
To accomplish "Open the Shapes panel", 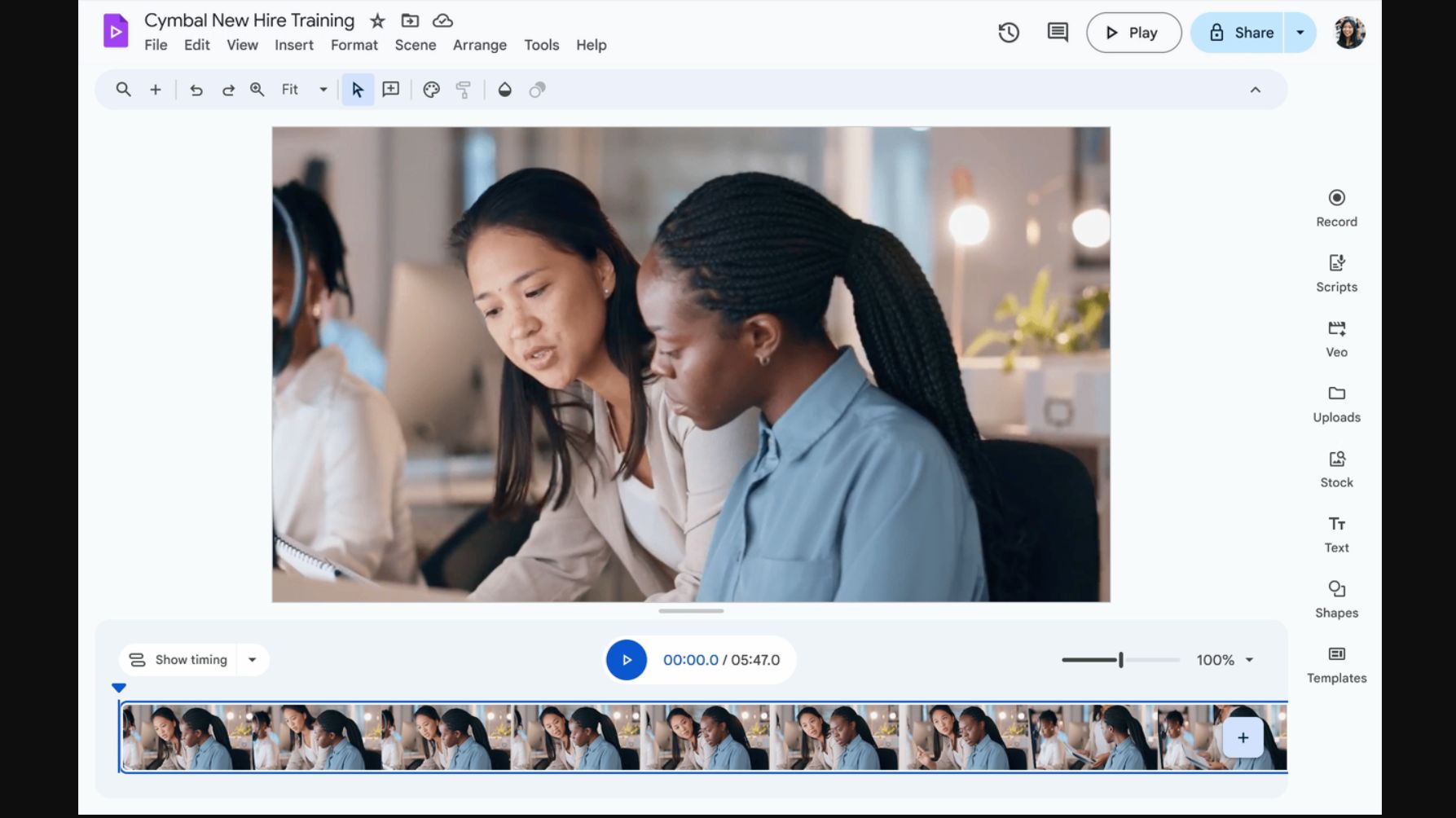I will 1336,599.
